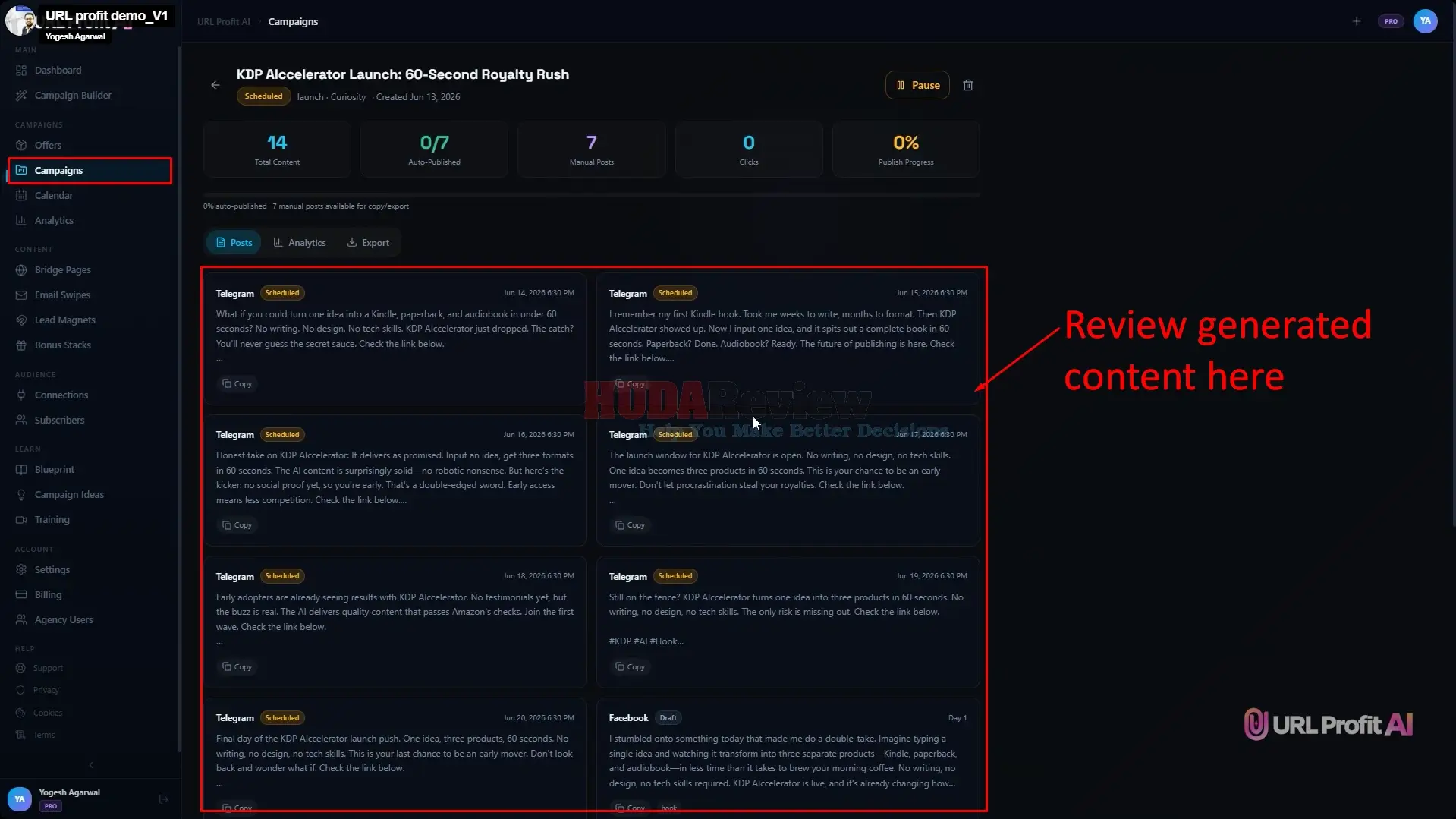This screenshot has height=819, width=1456.
Task: Switch to the campaign Analytics tab
Action: pyautogui.click(x=299, y=242)
